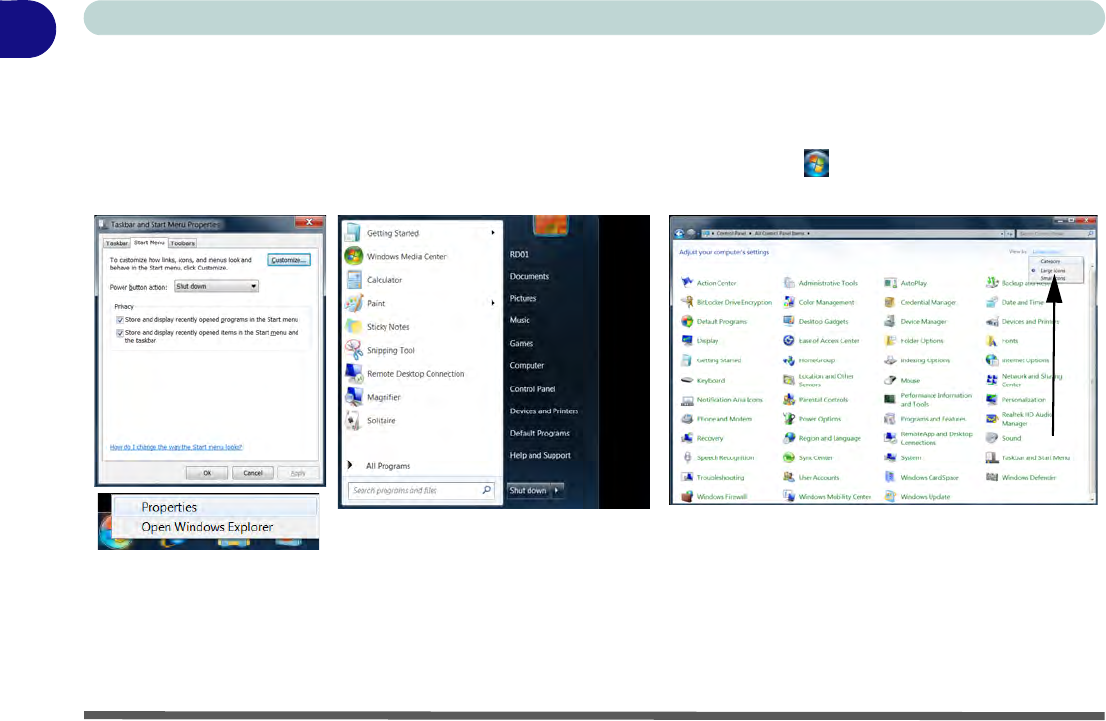Open address bar history dropdown in Control Panel

[x=1002, y=234]
